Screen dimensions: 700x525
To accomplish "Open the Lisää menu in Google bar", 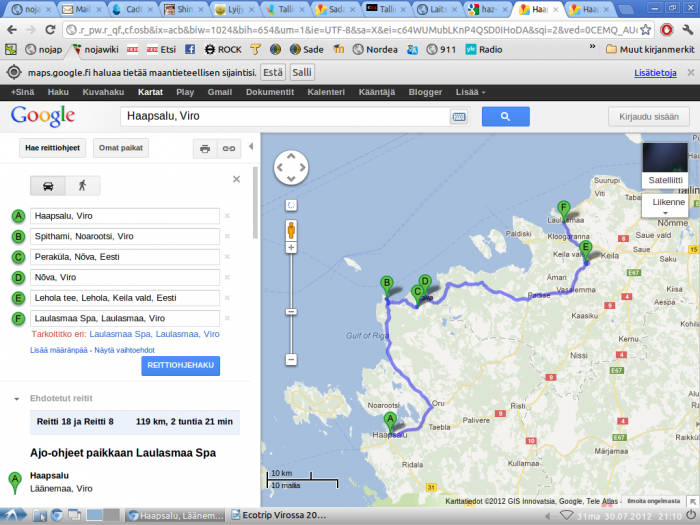I will 470,92.
